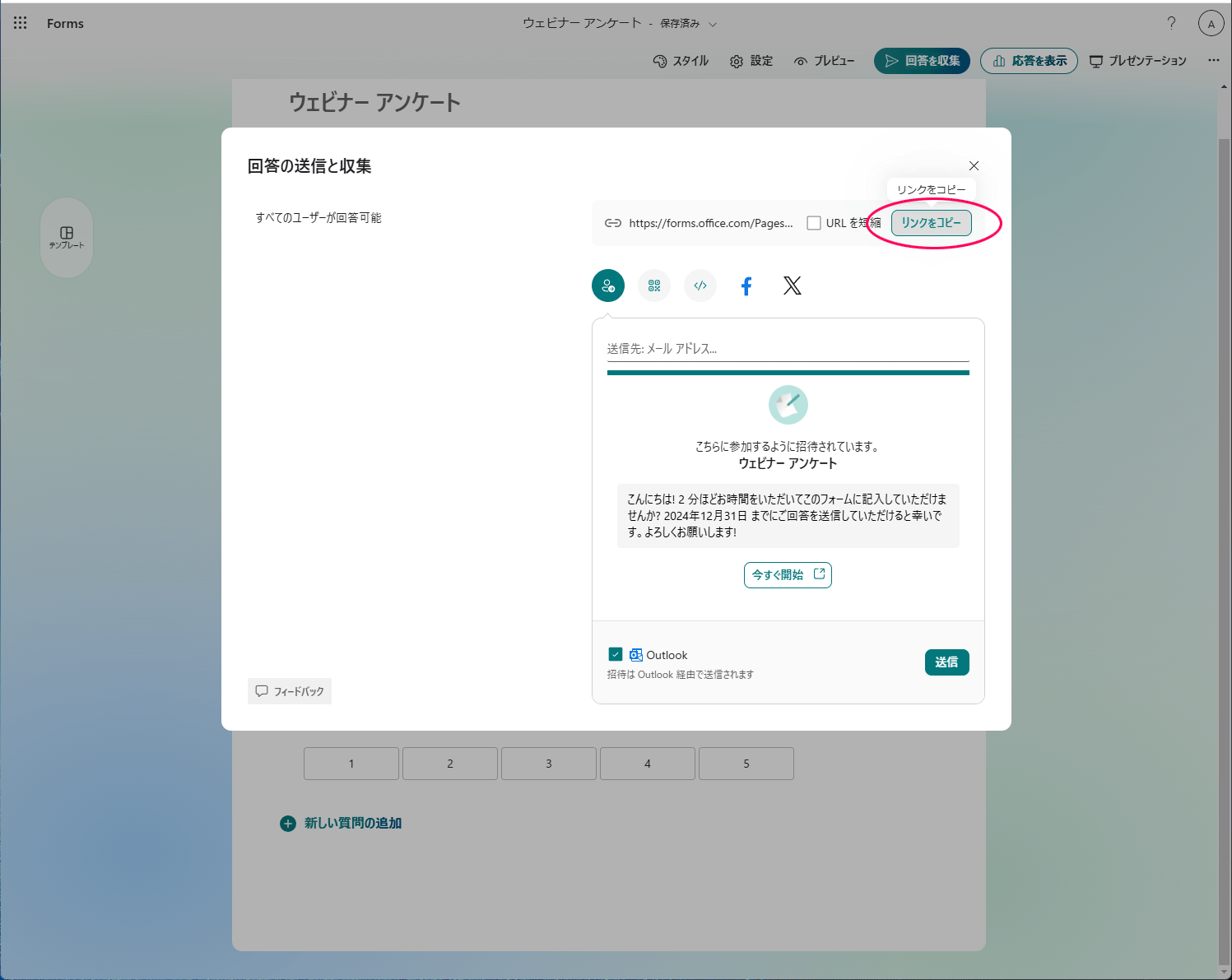Uncheck the Outlook invitation checkbox

(x=615, y=653)
